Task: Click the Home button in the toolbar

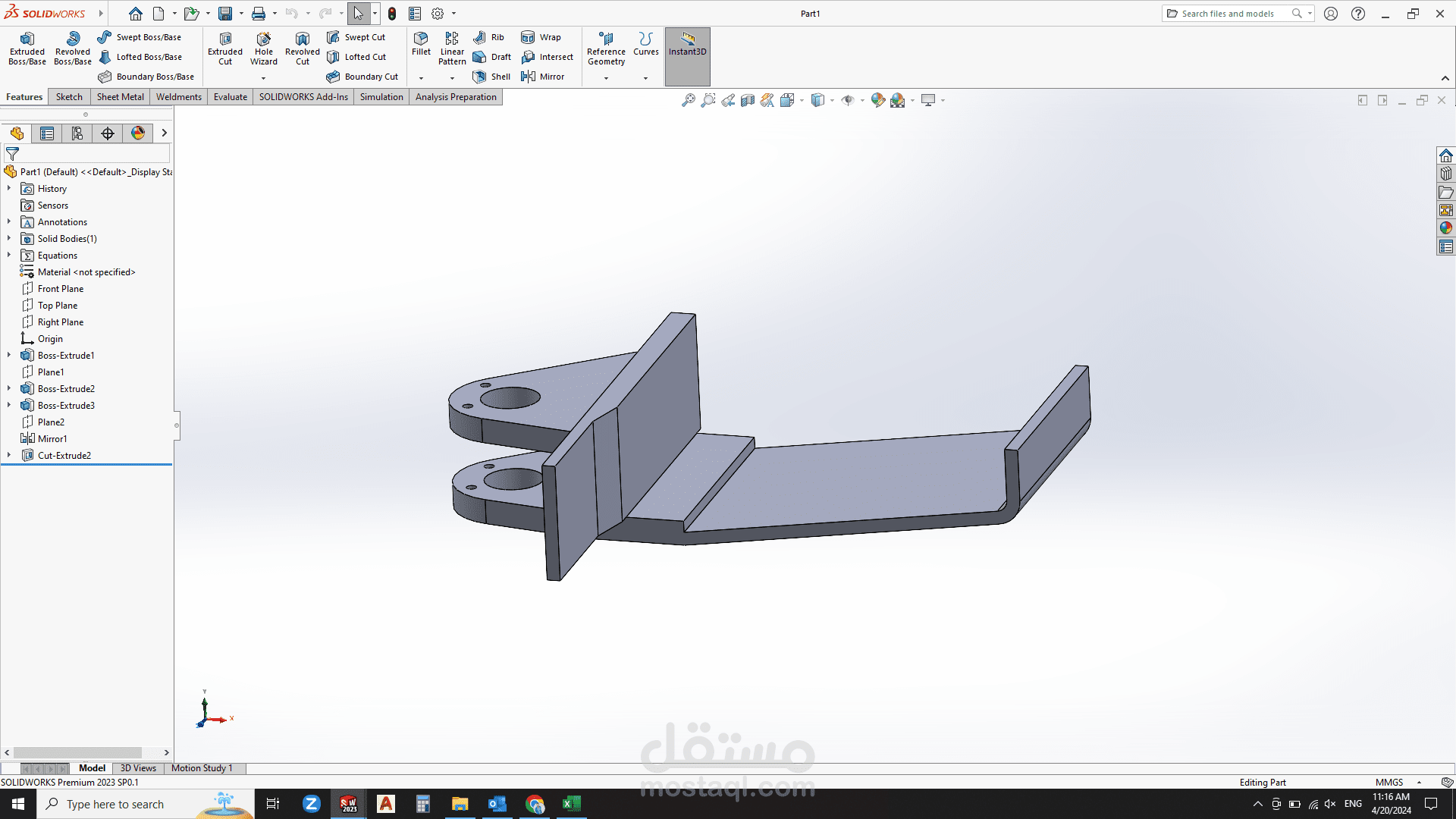Action: pos(136,14)
